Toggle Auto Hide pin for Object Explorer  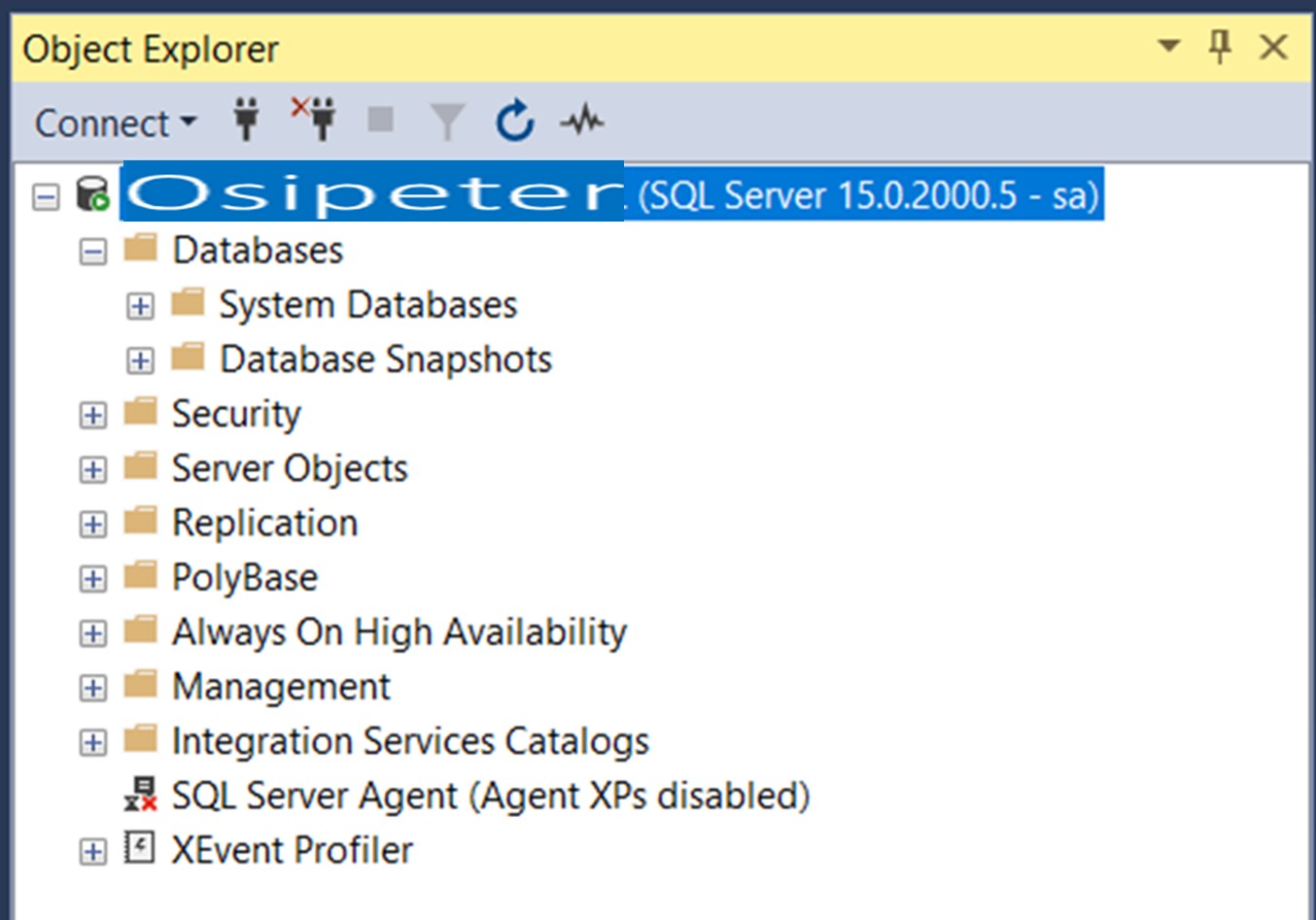pyautogui.click(x=1220, y=46)
